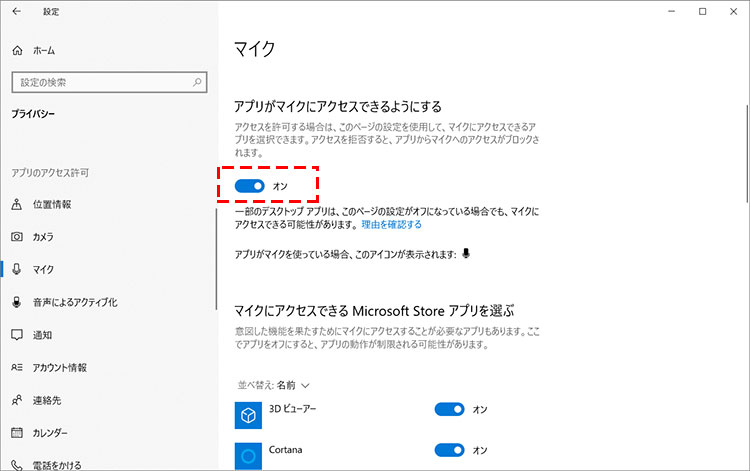Viewport: 750px width, 471px height.
Task: Select 位置情報 in the sidebar
Action: coord(52,205)
